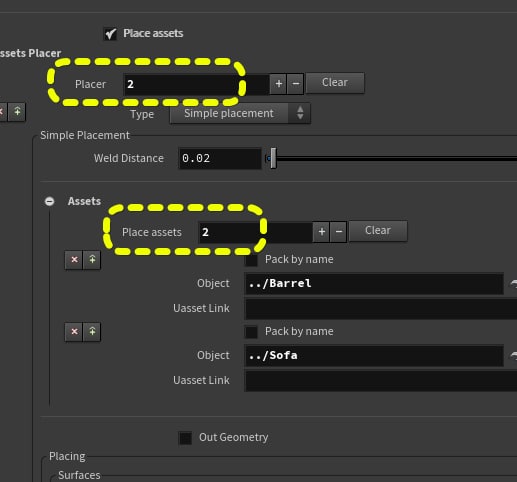Click the Simple Placement group heading
517x482 pixels.
pyautogui.click(x=85, y=135)
